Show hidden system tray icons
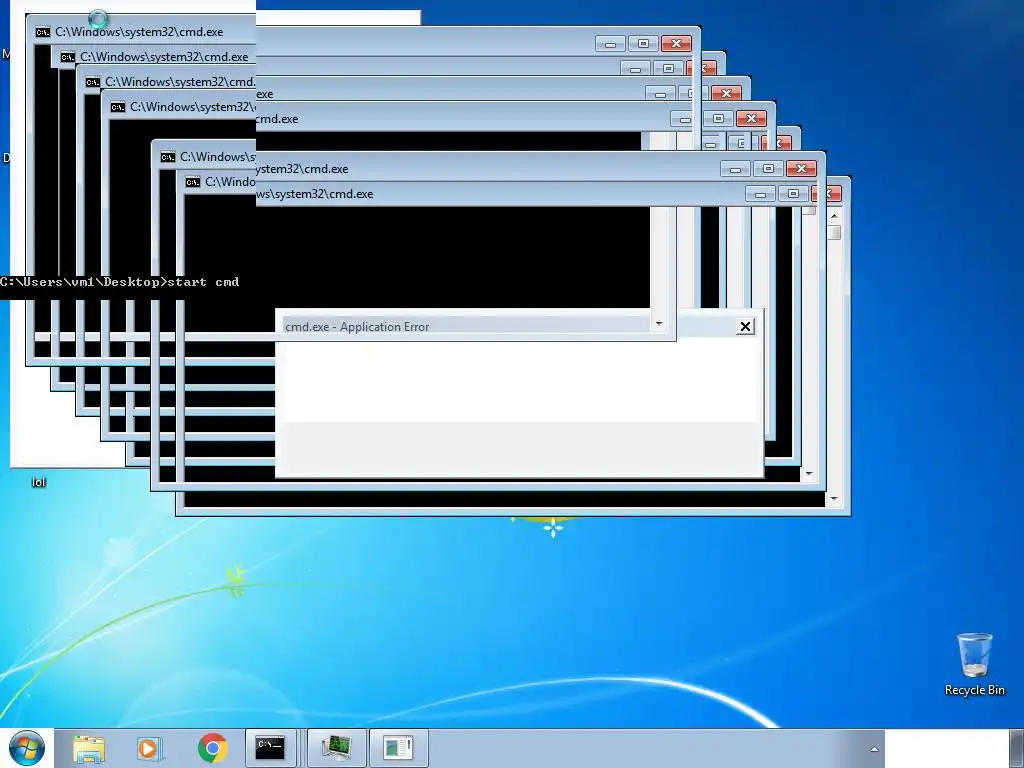 point(874,749)
